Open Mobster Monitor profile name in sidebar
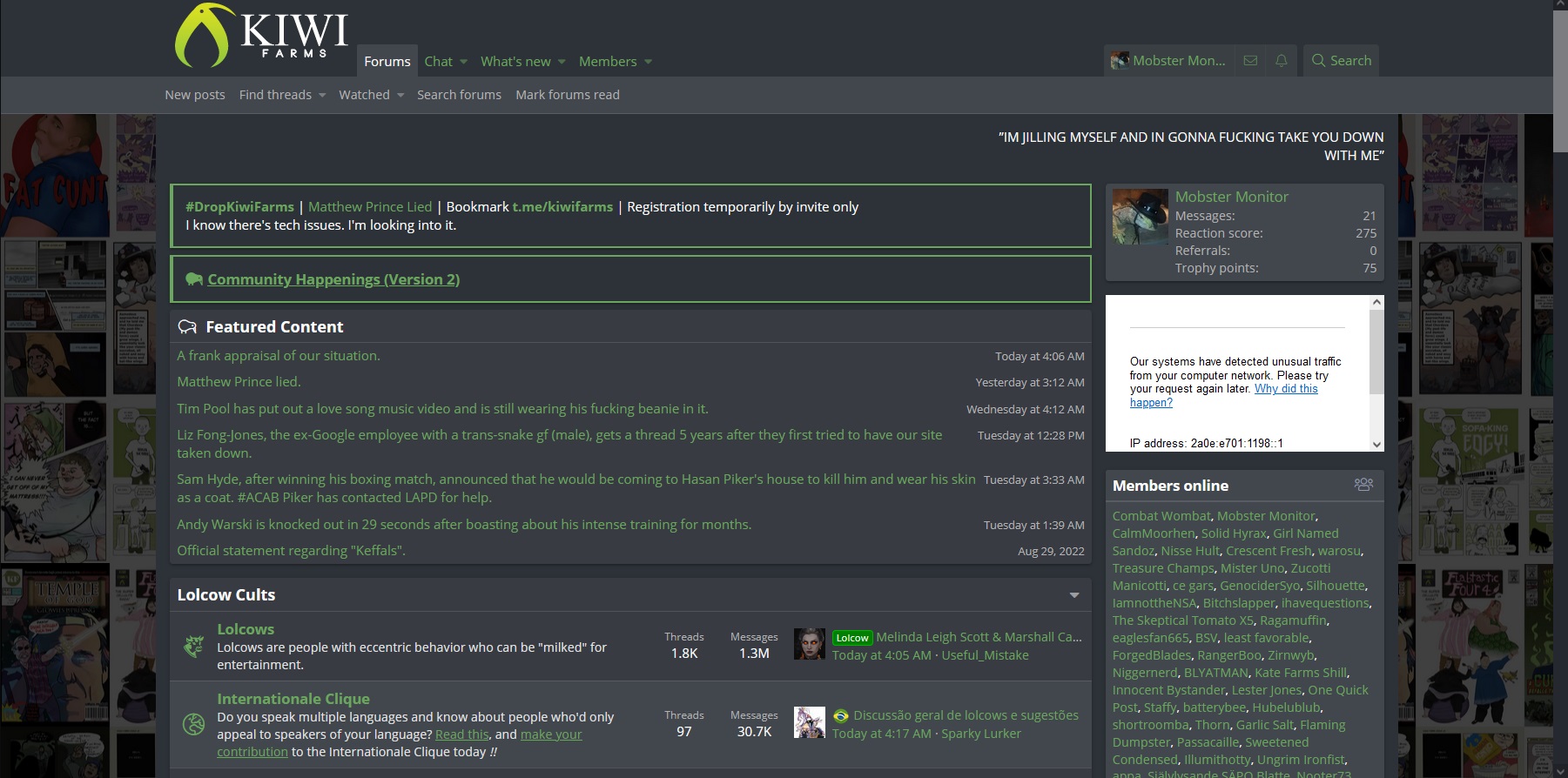This screenshot has height=778, width=1568. click(x=1231, y=197)
